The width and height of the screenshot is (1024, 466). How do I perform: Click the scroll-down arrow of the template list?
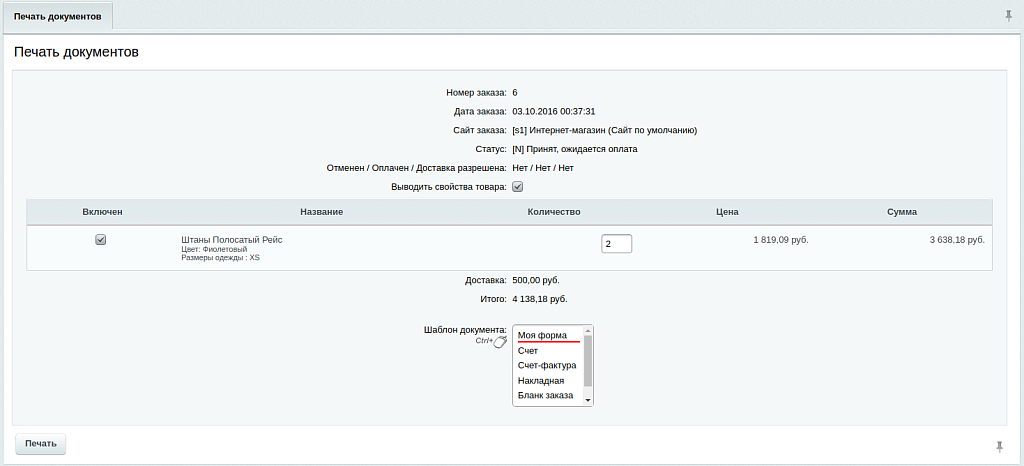point(589,399)
